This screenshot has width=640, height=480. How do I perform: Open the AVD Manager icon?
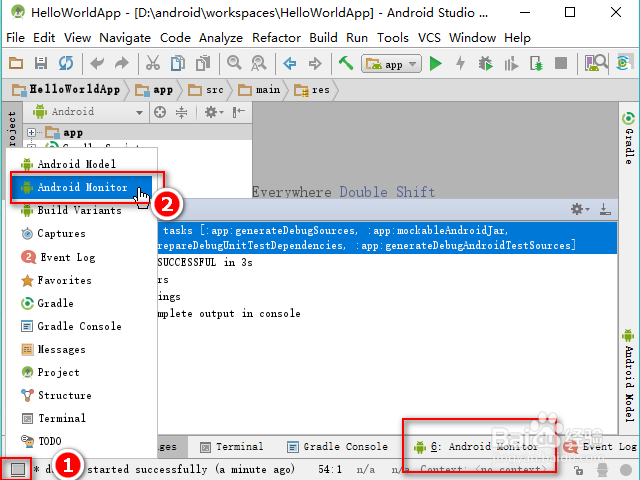tap(596, 63)
